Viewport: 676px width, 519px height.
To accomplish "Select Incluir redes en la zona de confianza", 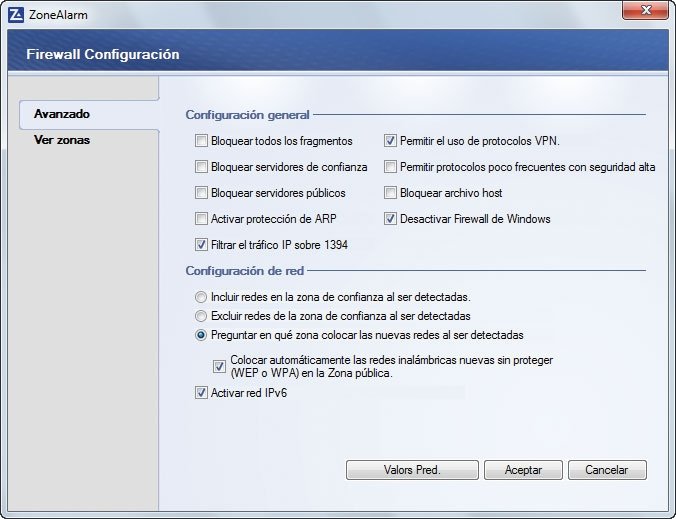I will (x=201, y=297).
